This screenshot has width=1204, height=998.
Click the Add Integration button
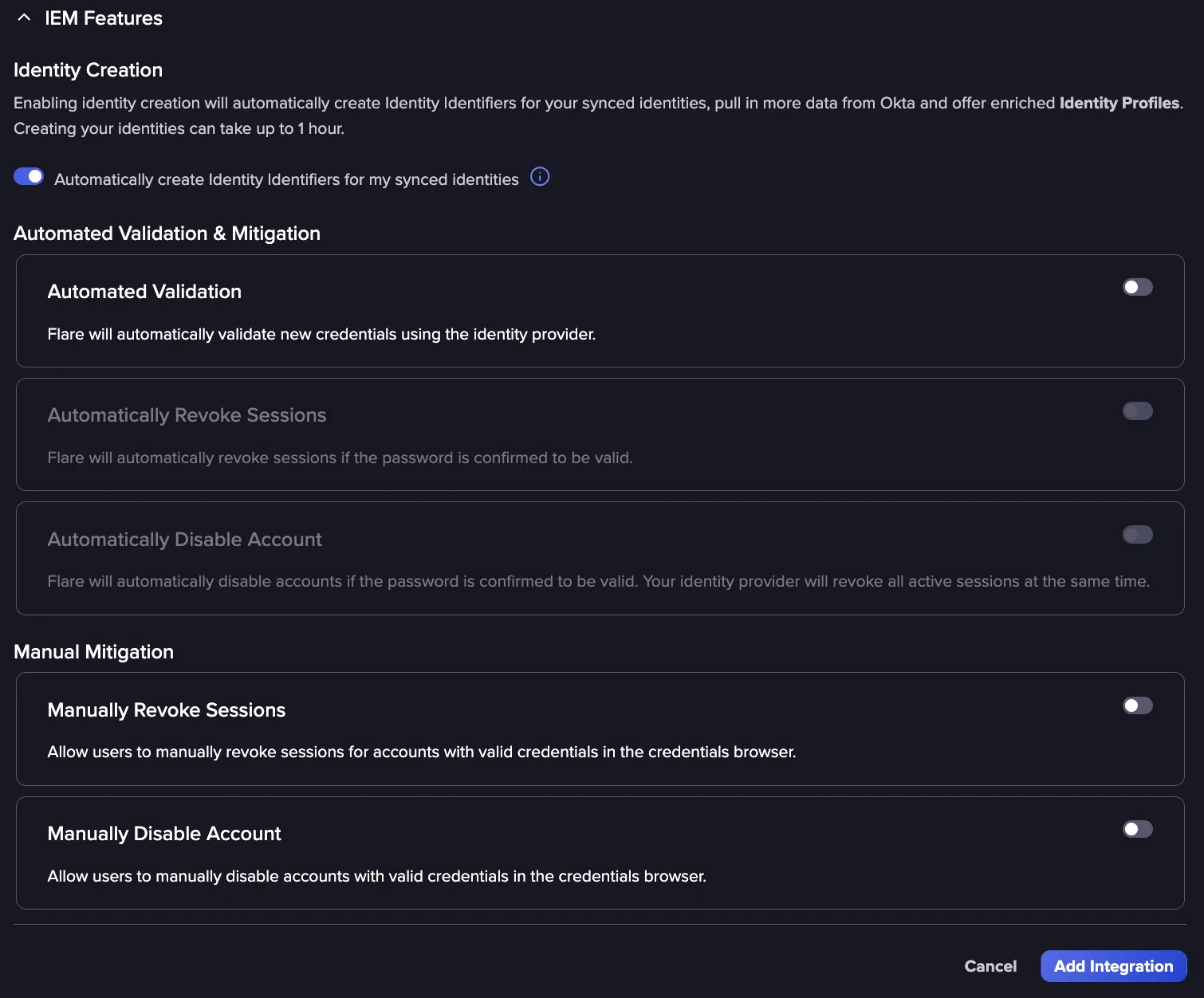coord(1113,966)
